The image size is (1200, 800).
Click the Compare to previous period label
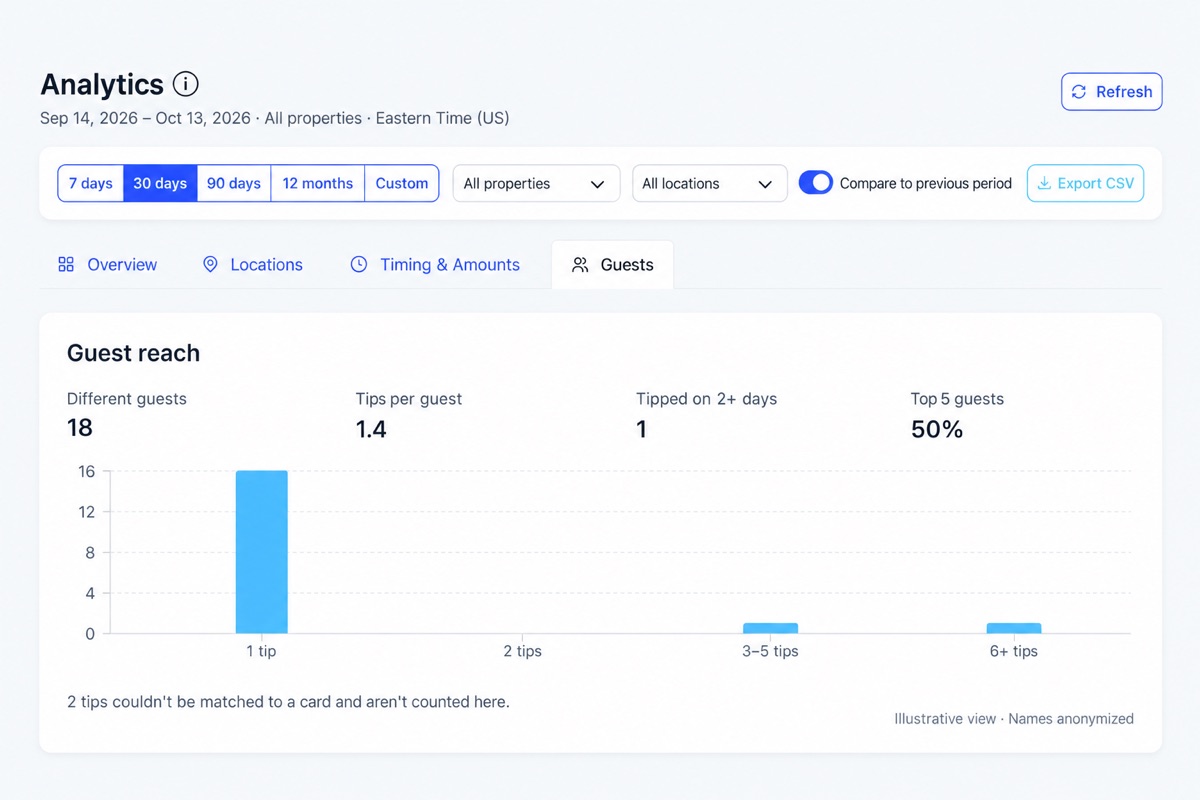point(926,184)
